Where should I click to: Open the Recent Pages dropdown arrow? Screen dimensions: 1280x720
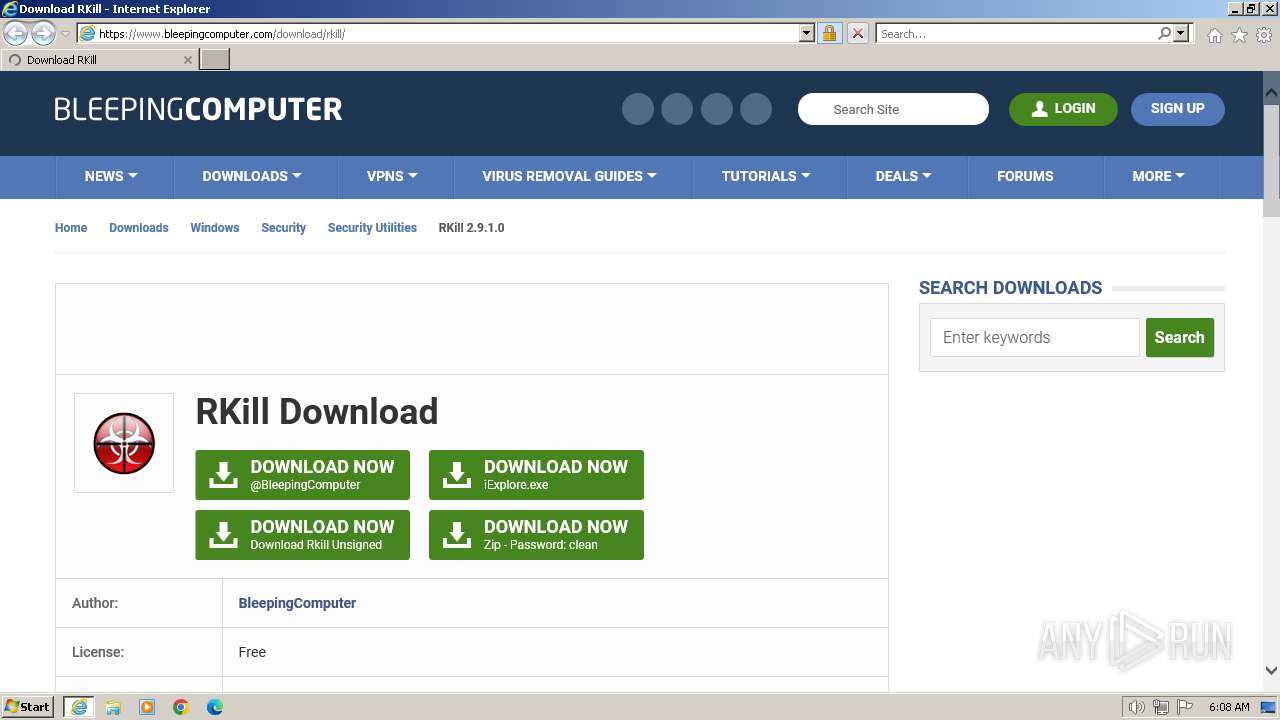click(66, 34)
